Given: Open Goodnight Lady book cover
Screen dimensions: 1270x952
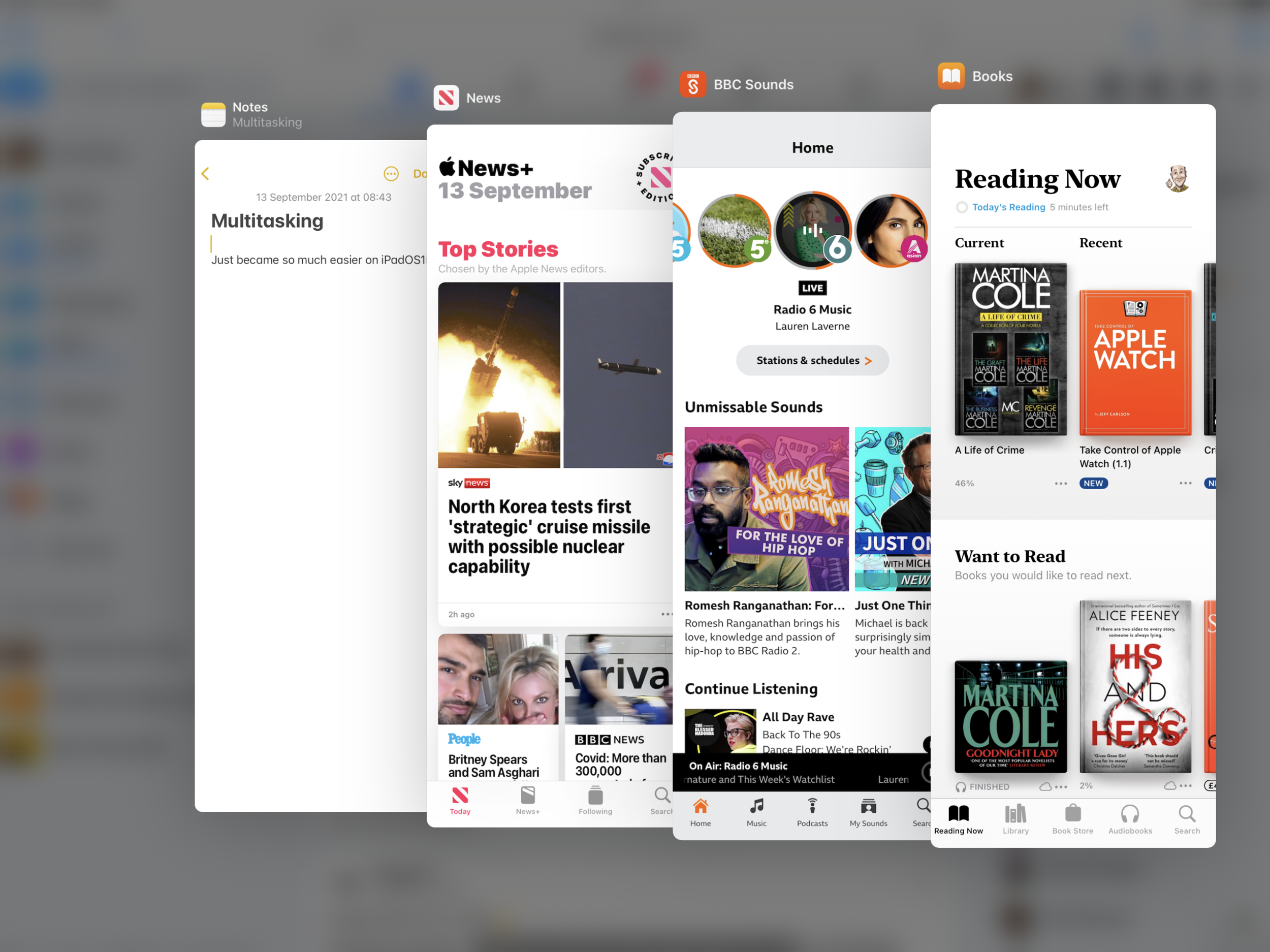Looking at the screenshot, I should pyautogui.click(x=1010, y=717).
